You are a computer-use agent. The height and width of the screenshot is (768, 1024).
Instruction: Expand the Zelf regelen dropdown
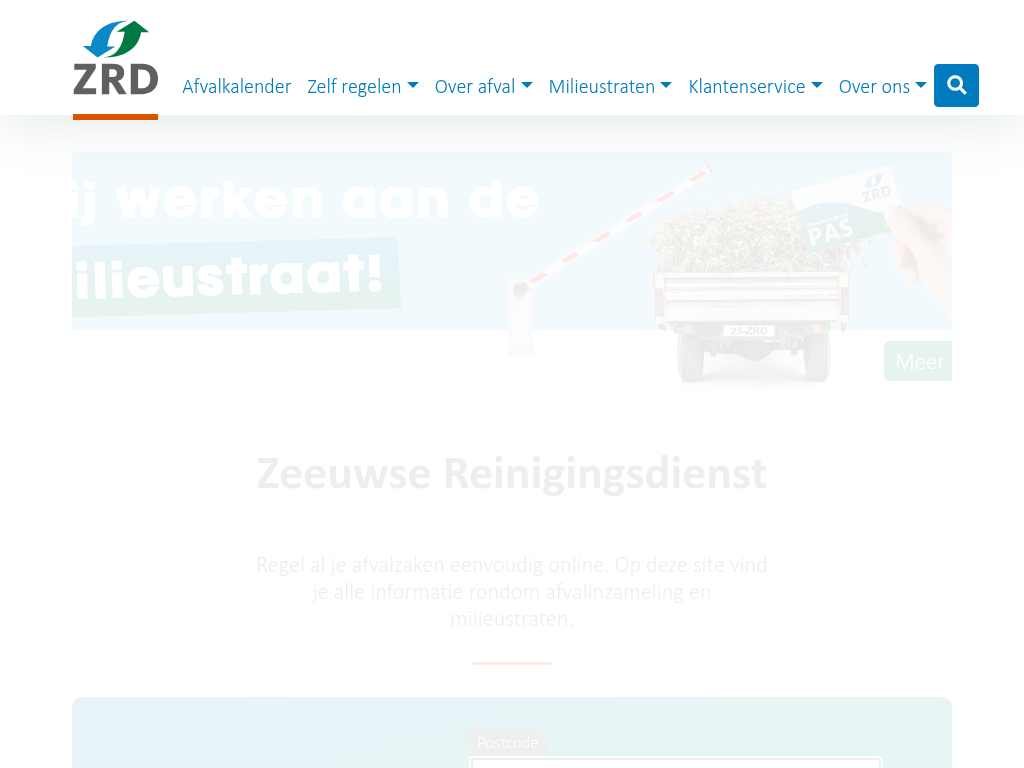[x=362, y=86]
